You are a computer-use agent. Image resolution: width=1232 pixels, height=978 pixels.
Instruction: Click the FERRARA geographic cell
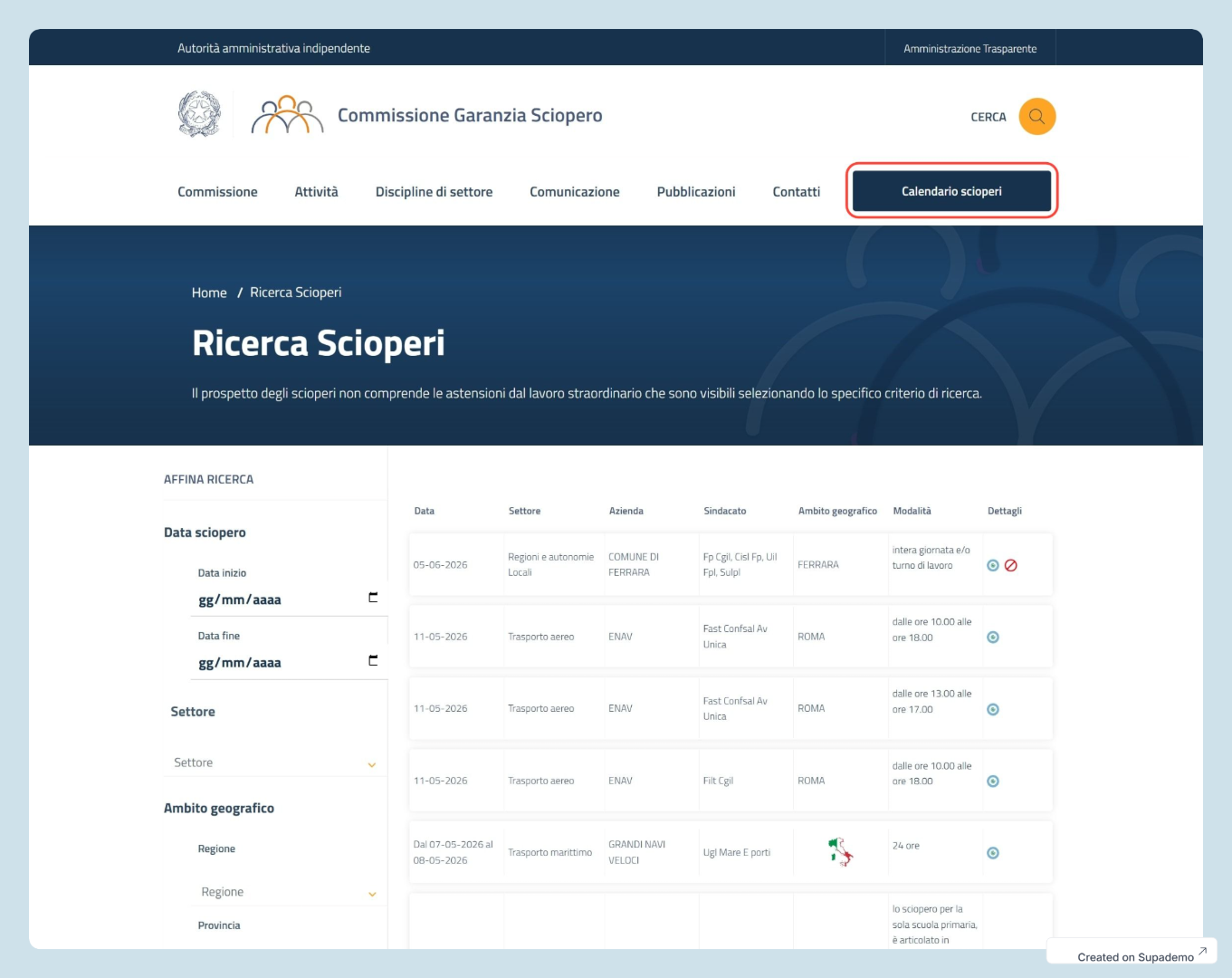click(818, 564)
